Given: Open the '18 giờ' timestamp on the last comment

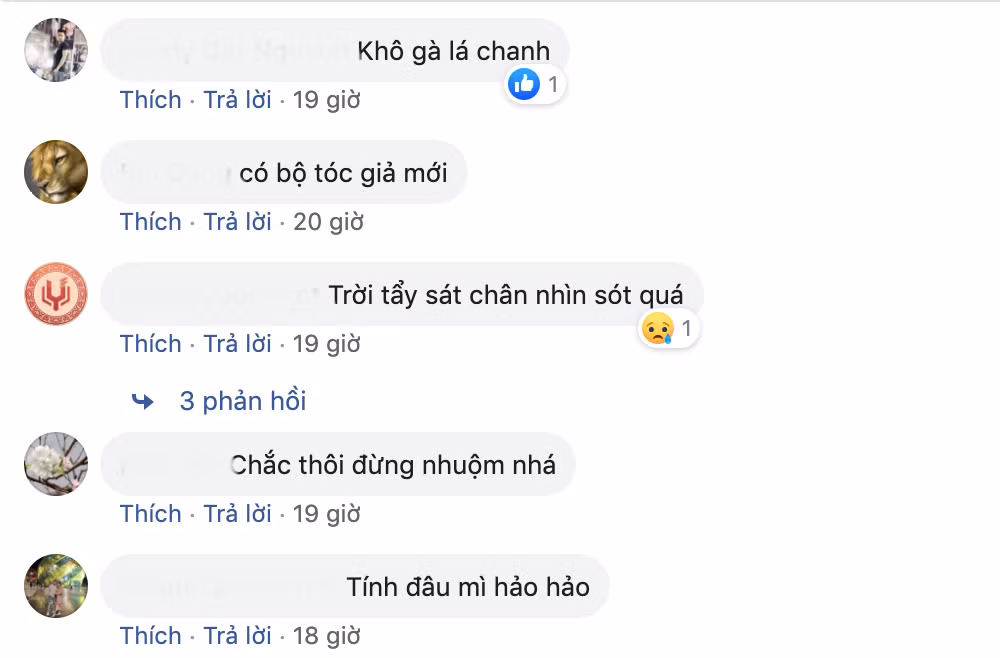Looking at the screenshot, I should pyautogui.click(x=332, y=635).
